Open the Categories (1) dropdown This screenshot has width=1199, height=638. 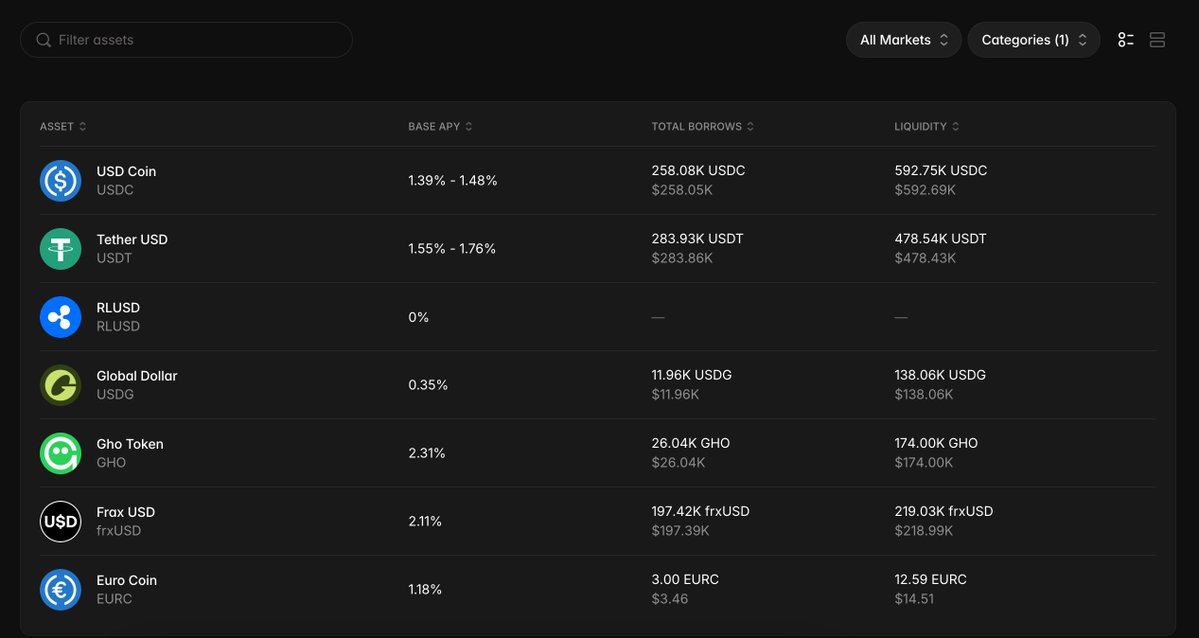[x=1034, y=40]
